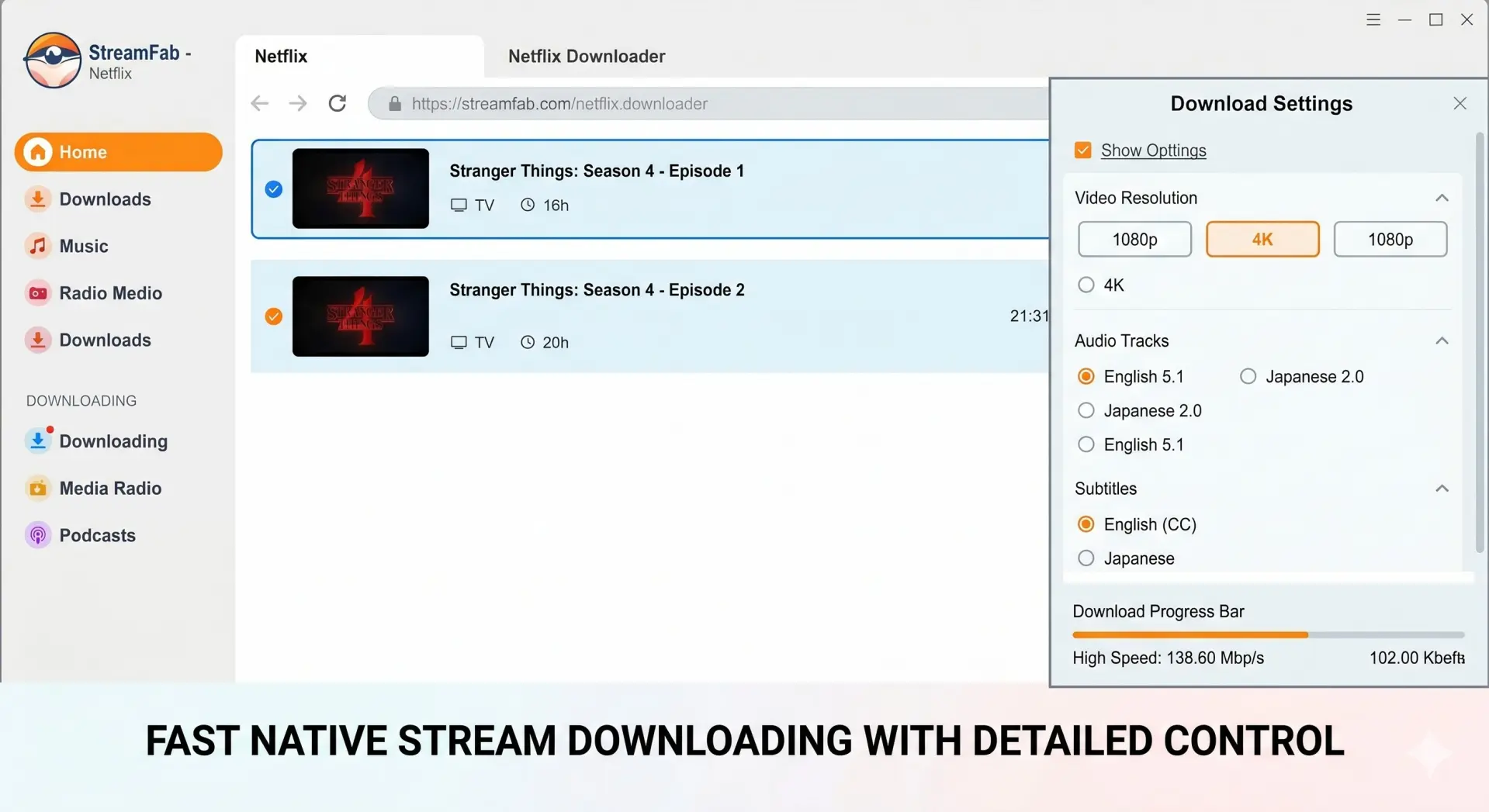Collapse the Audio Tracks section chevron

[1442, 340]
